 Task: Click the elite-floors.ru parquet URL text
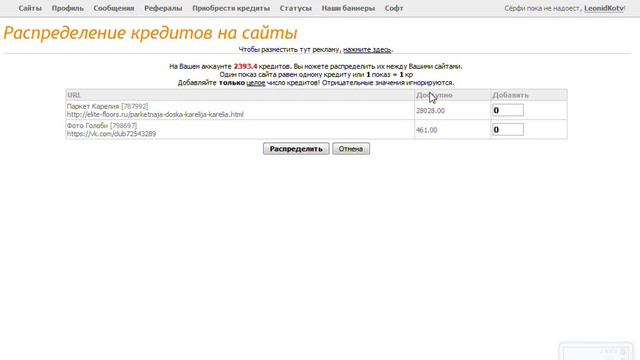point(155,114)
